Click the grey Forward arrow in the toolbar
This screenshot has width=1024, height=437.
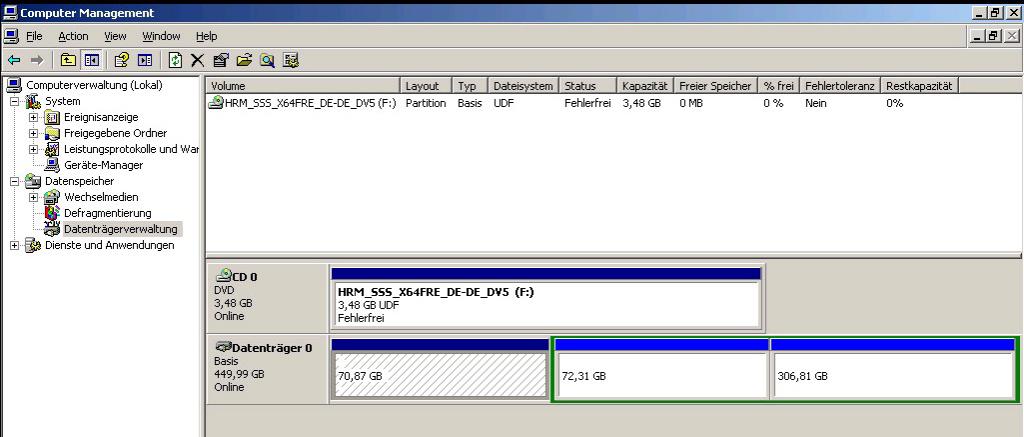(x=37, y=61)
